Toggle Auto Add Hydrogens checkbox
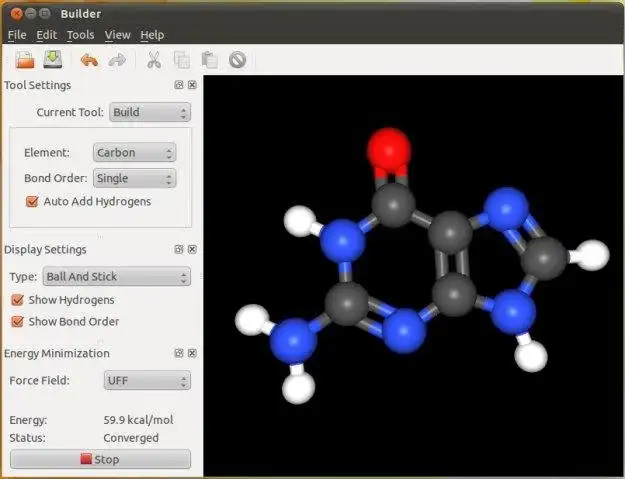 [32, 201]
